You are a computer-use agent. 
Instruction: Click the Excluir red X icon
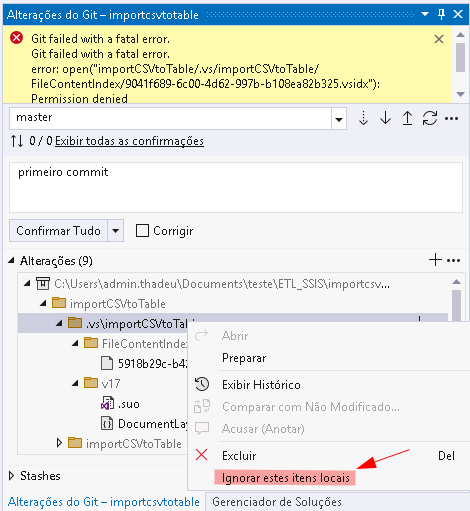coord(201,455)
